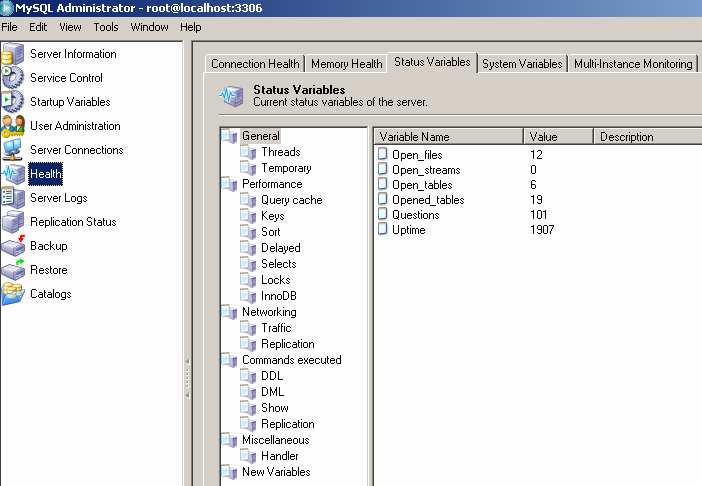Viewport: 702px width, 486px height.
Task: Select Selects status category
Action: 278,264
